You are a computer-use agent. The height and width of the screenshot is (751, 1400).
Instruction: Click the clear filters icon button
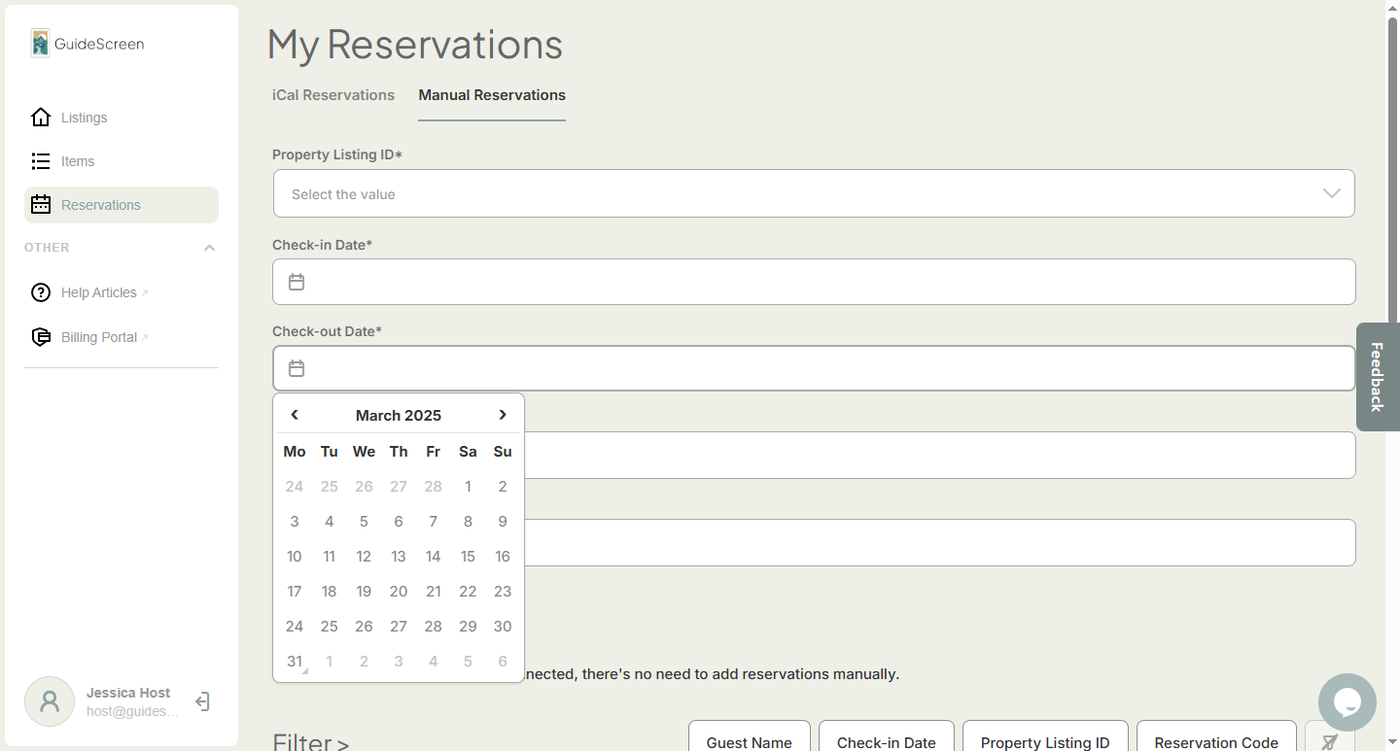tap(1329, 741)
